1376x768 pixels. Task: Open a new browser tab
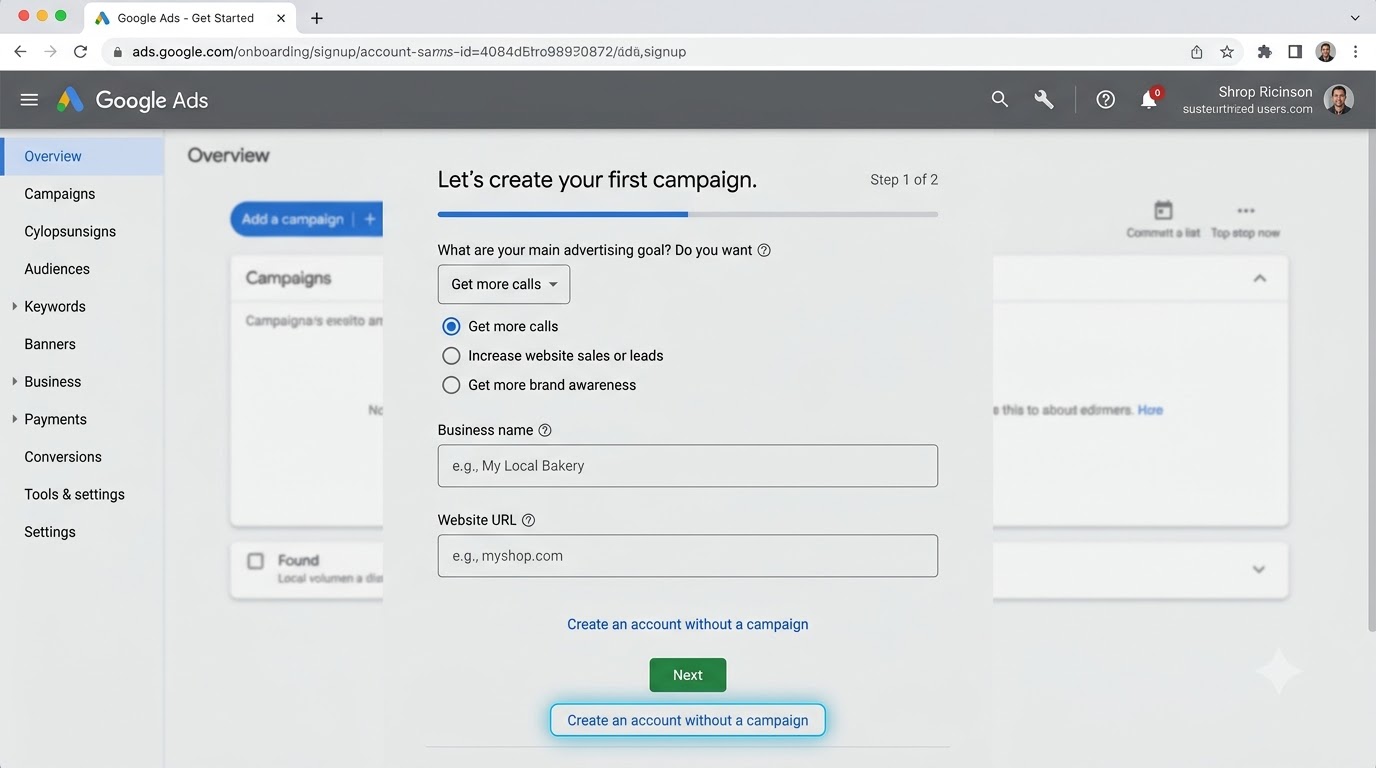coord(317,18)
